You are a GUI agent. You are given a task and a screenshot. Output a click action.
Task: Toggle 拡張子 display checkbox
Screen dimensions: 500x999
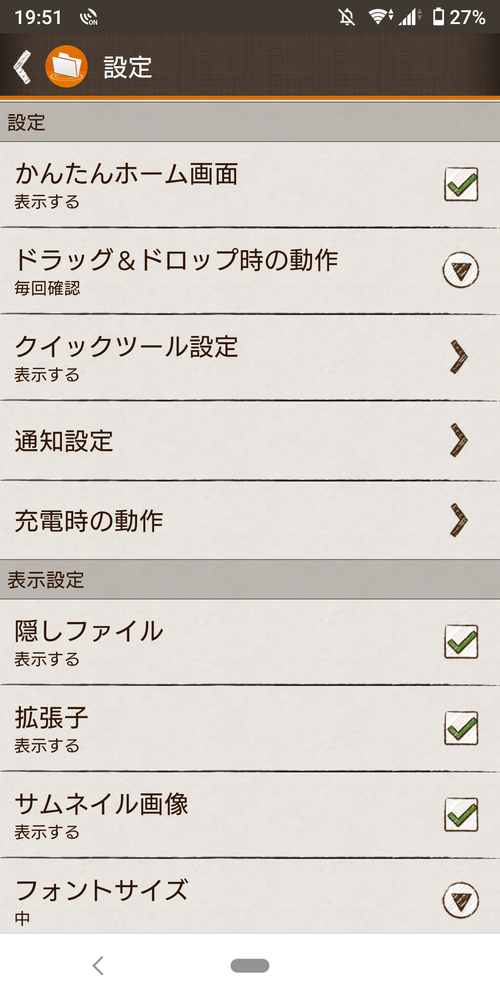coord(461,728)
